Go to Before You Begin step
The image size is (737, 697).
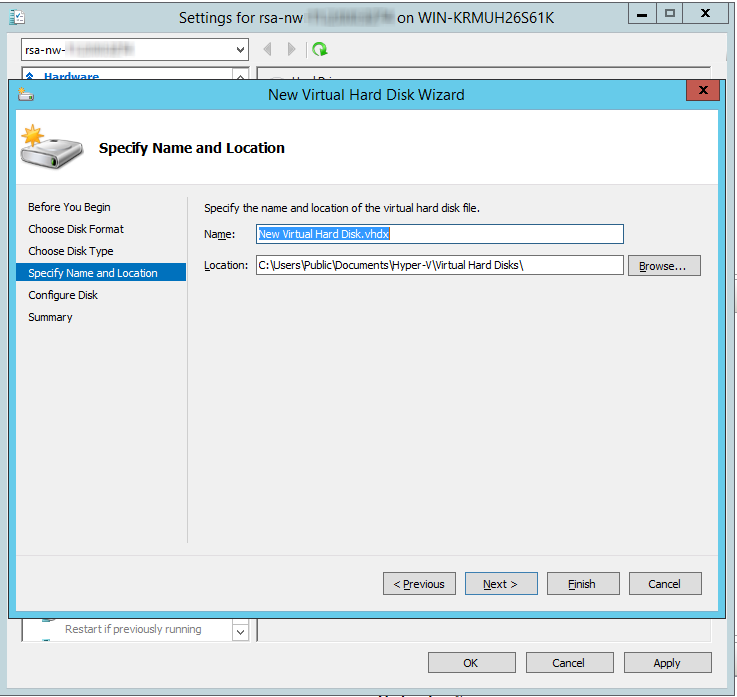tap(69, 207)
